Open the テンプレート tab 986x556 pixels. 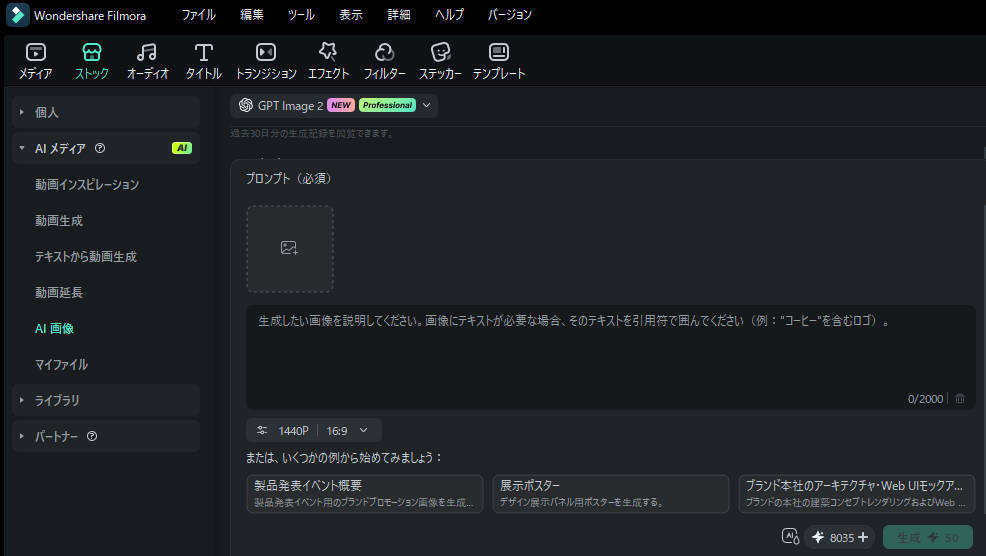click(x=499, y=62)
